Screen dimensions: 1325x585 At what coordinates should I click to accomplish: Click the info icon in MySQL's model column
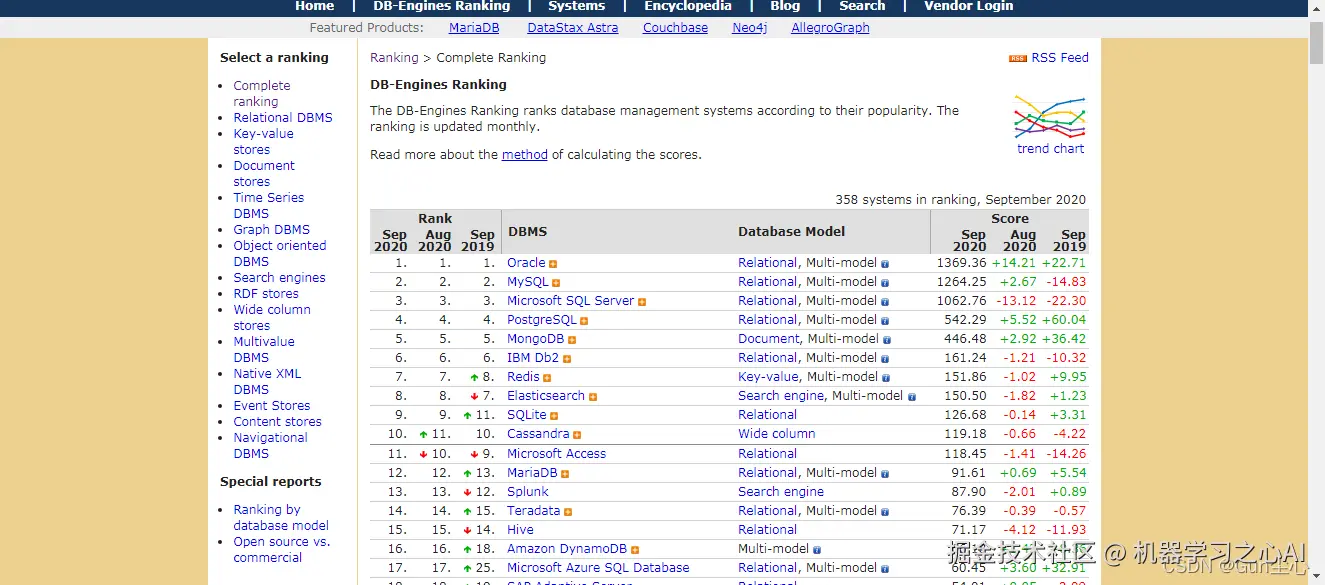point(885,283)
